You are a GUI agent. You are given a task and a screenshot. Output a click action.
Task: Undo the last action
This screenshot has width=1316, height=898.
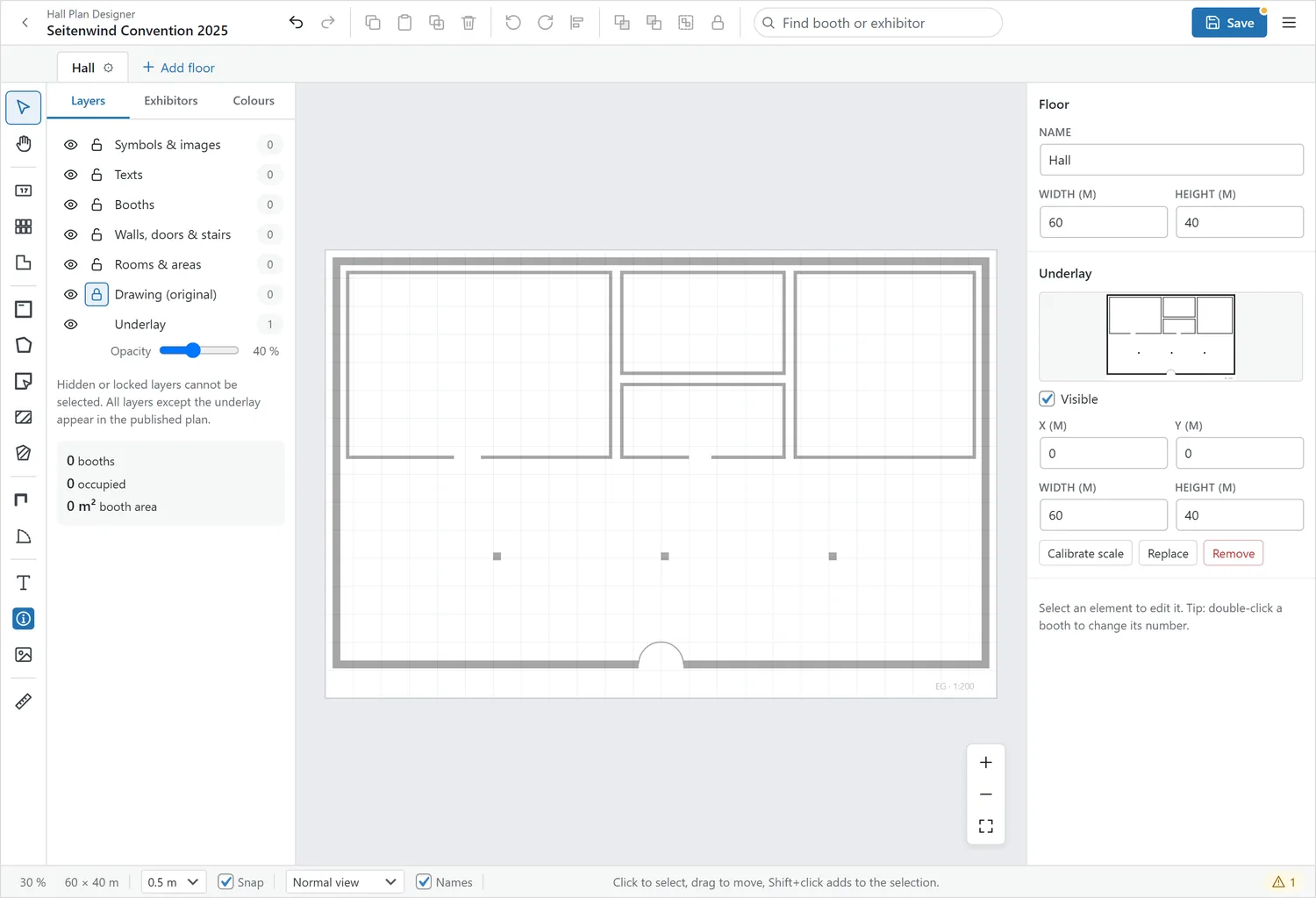click(297, 23)
